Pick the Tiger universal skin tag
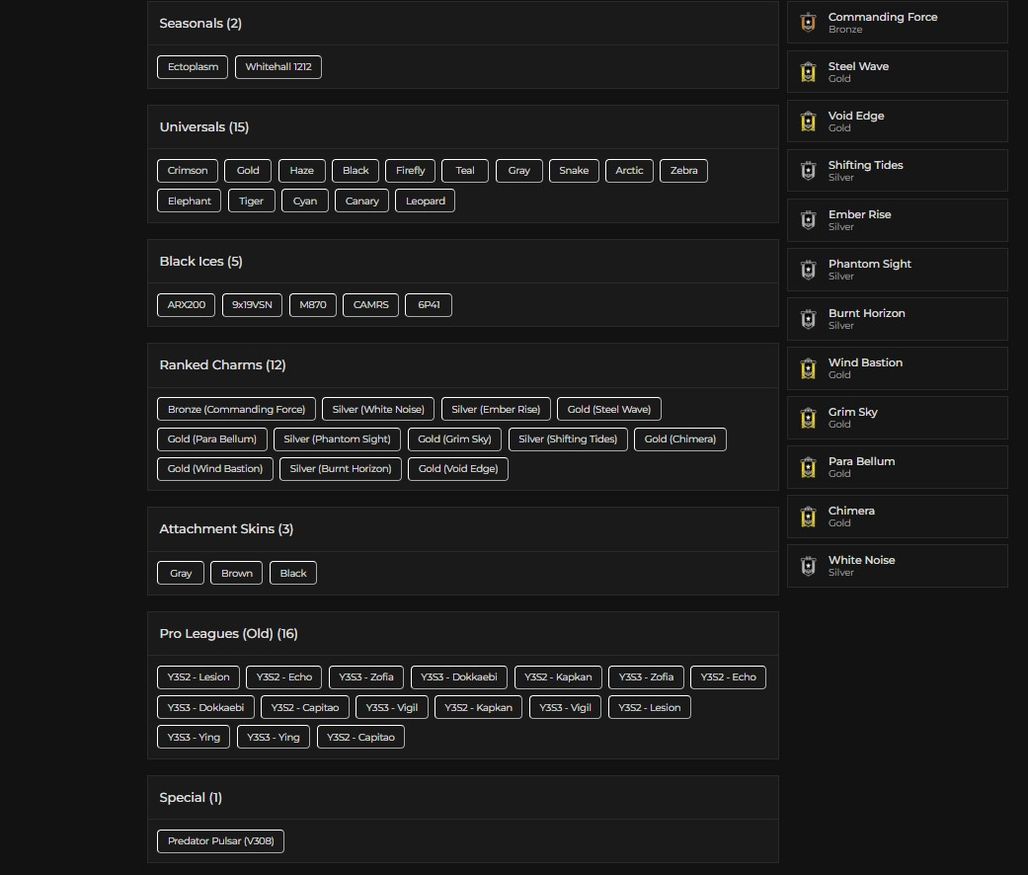This screenshot has height=875, width=1028. [x=251, y=201]
